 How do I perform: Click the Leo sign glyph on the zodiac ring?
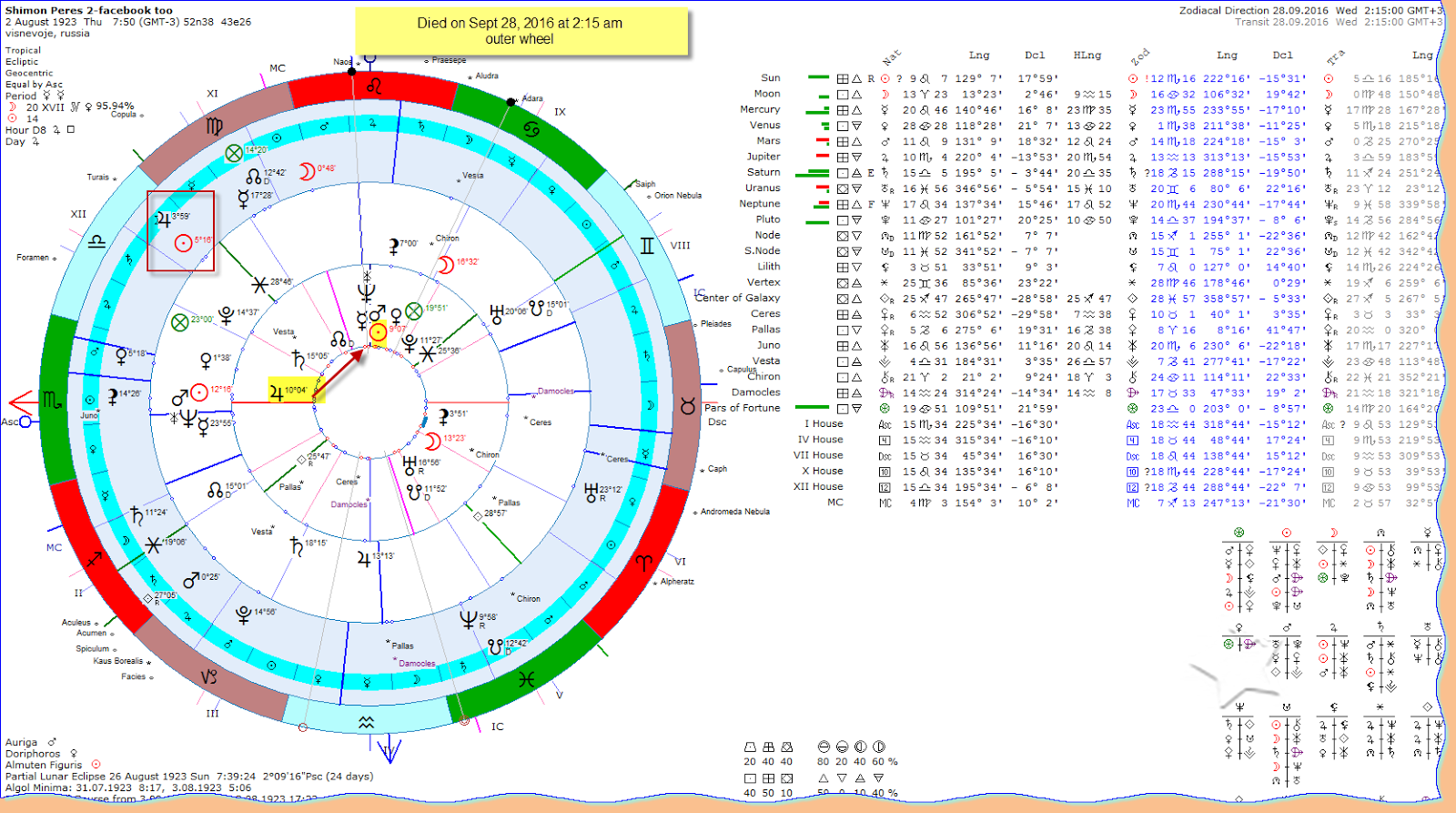374,86
